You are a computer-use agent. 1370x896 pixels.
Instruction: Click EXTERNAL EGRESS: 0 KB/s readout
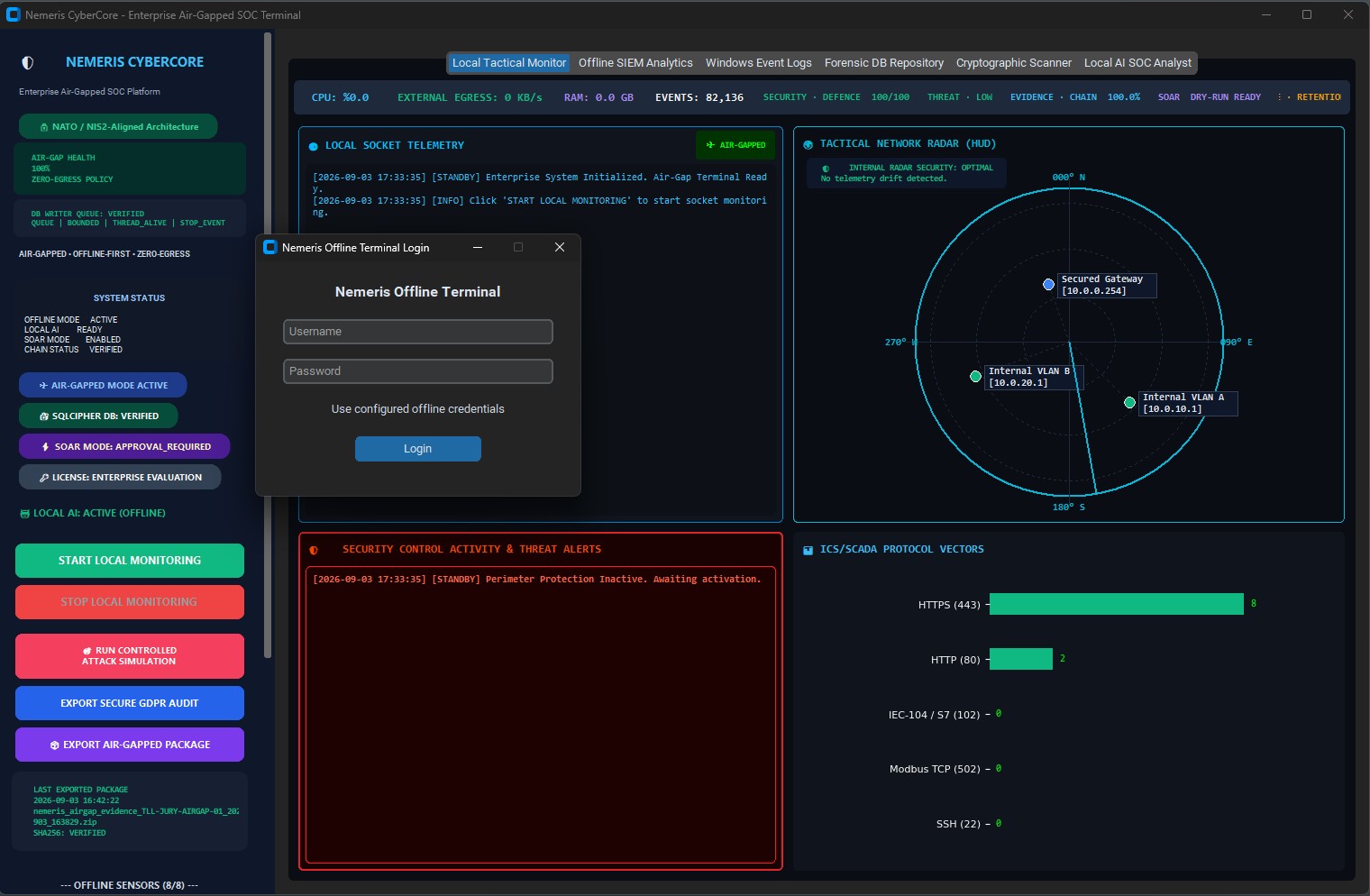tap(470, 97)
